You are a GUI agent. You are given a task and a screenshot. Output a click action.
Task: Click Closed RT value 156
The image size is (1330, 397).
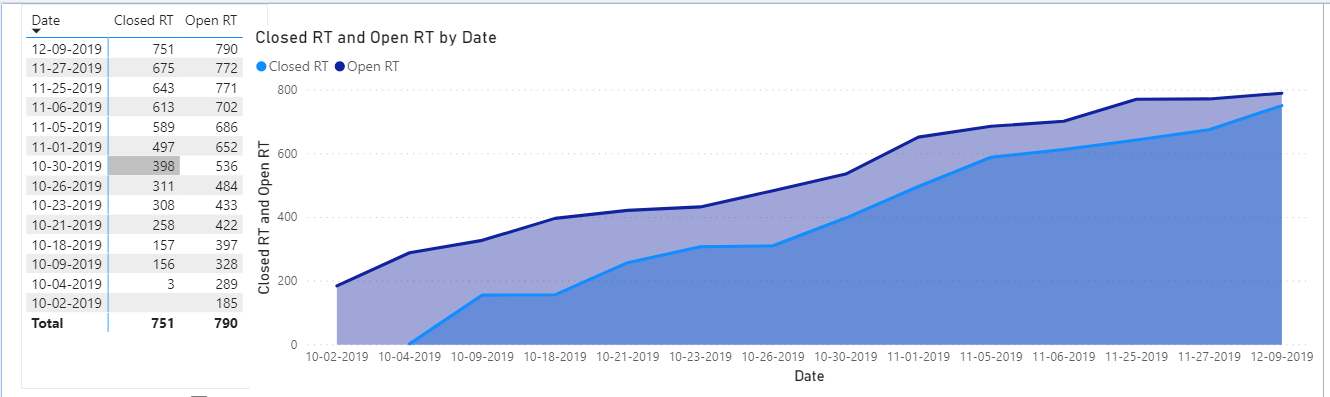pyautogui.click(x=163, y=264)
